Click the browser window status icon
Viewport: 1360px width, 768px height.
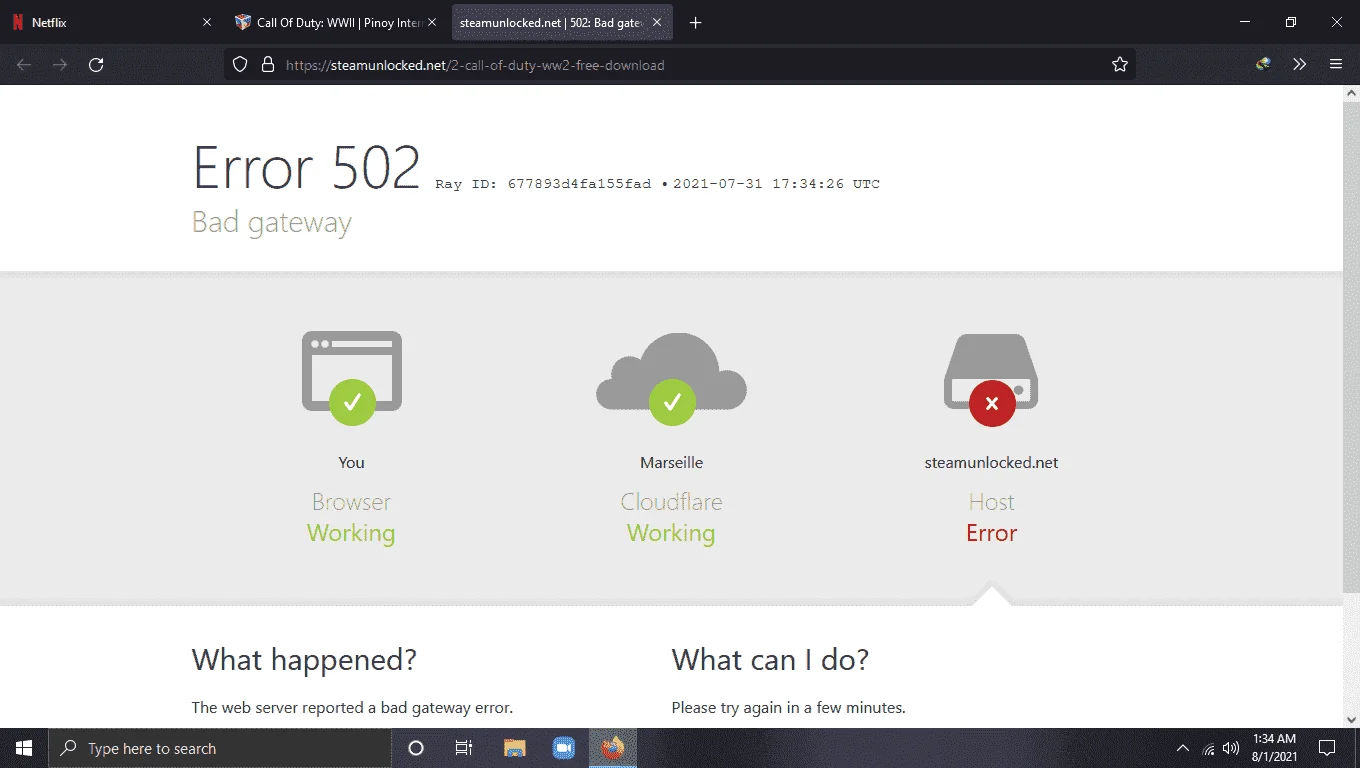pyautogui.click(x=351, y=378)
